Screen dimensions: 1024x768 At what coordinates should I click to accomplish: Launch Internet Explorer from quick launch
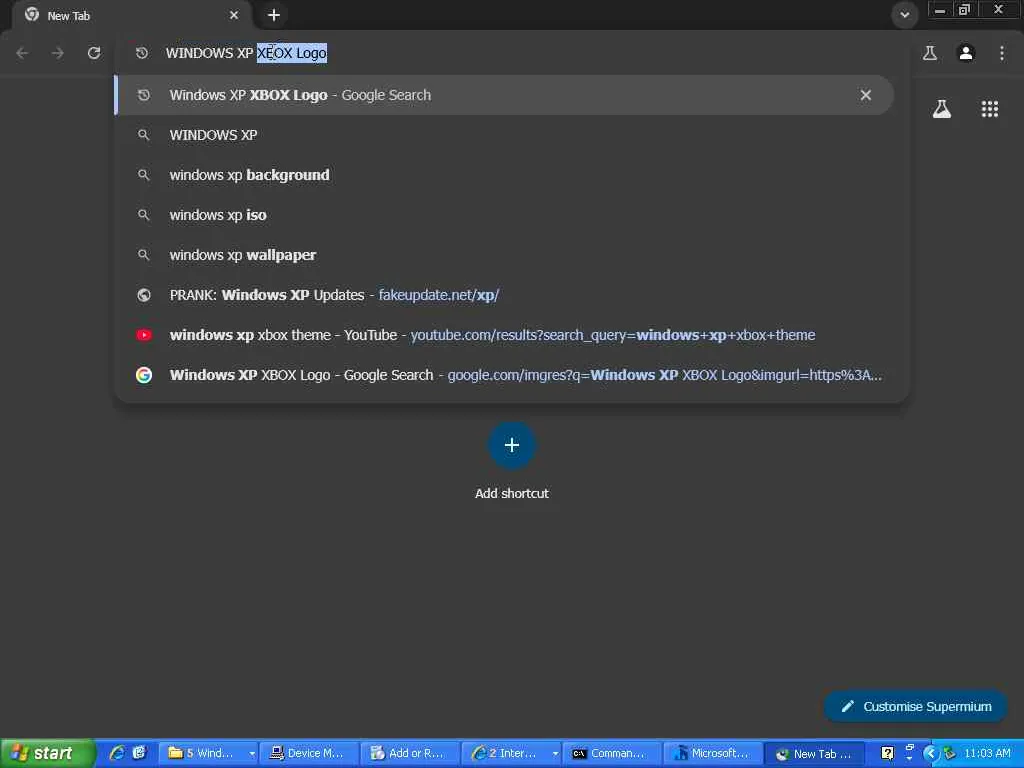pyautogui.click(x=118, y=753)
